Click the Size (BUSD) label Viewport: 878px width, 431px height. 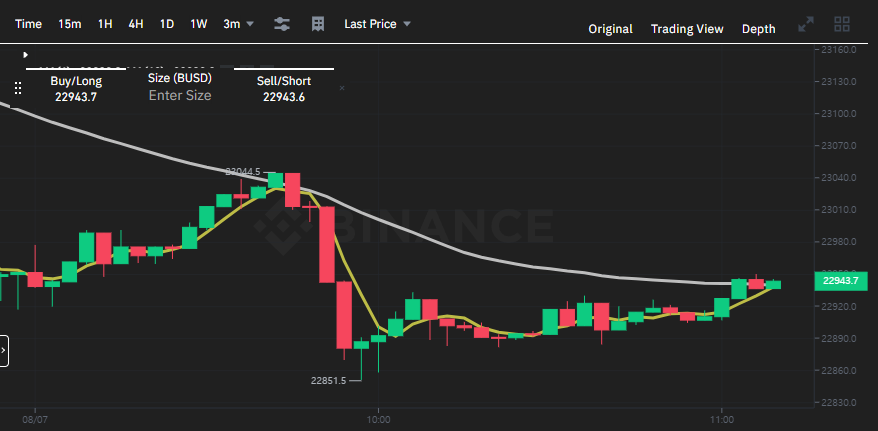click(x=180, y=78)
